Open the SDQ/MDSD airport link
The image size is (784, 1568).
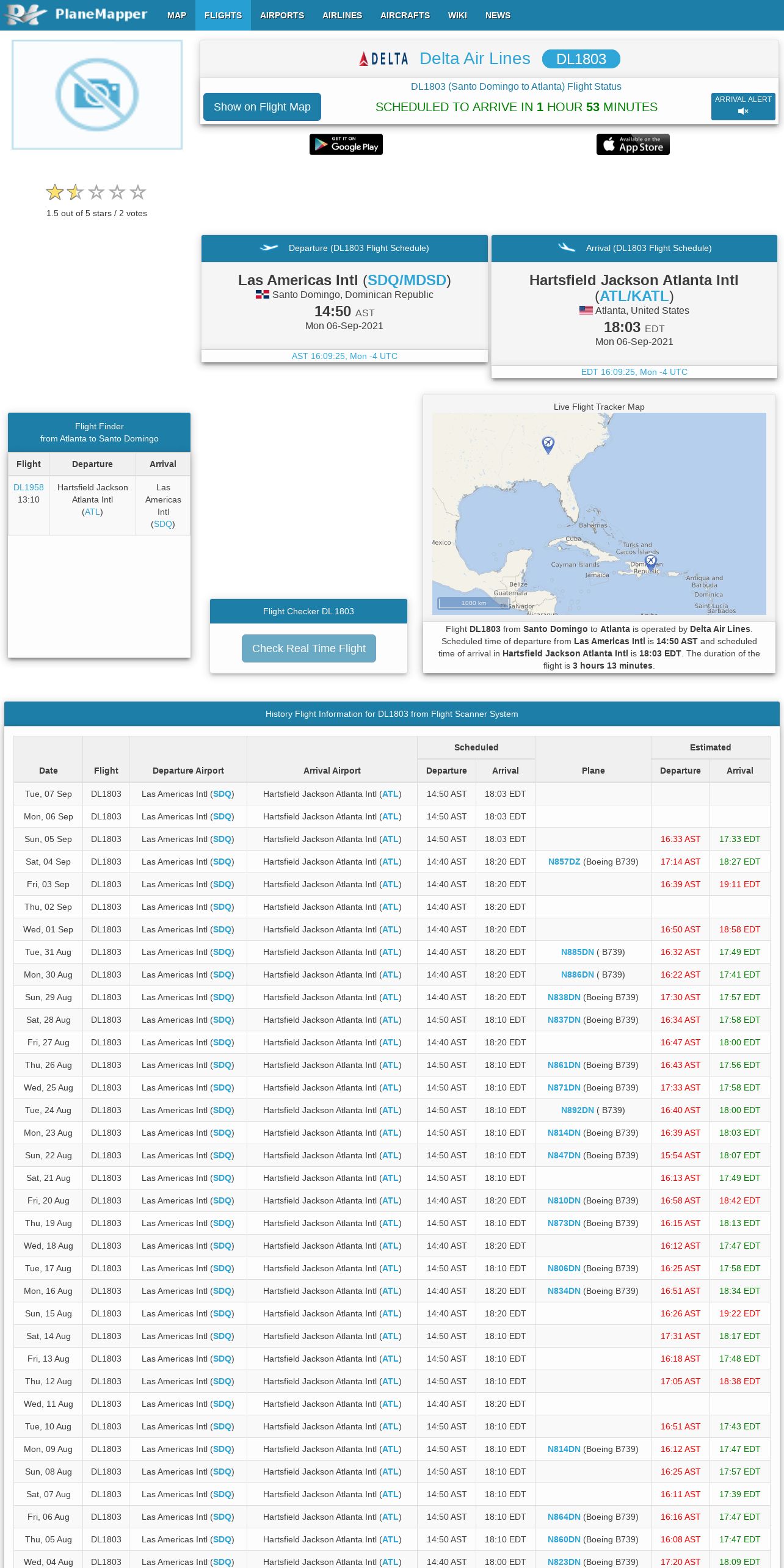coord(407,280)
